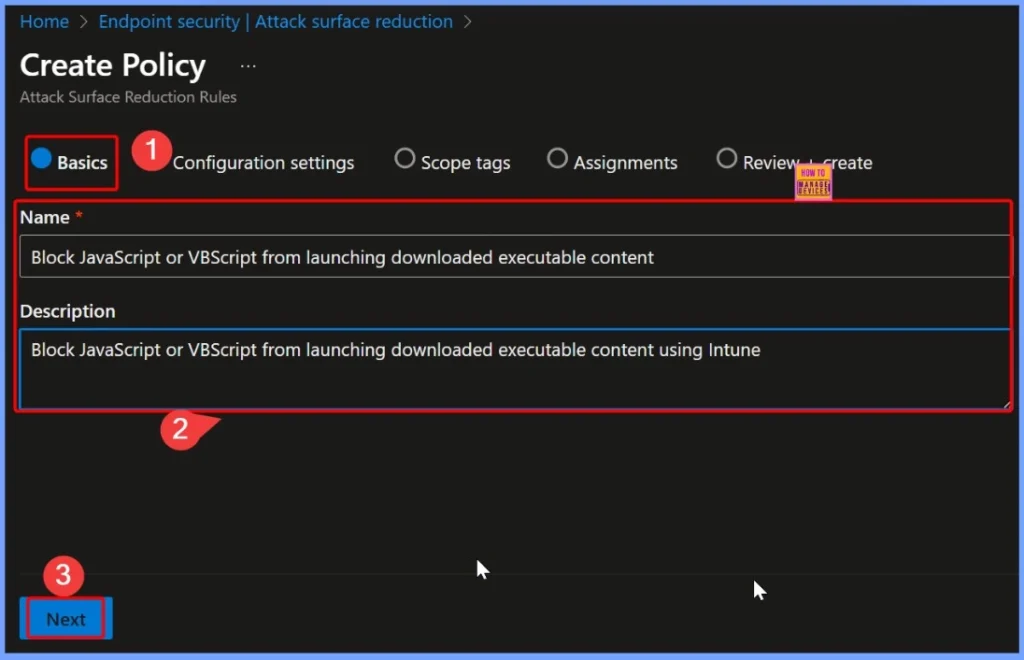Click the Attack Surface Reduction Rules subtitle
The image size is (1024, 660).
[x=128, y=97]
